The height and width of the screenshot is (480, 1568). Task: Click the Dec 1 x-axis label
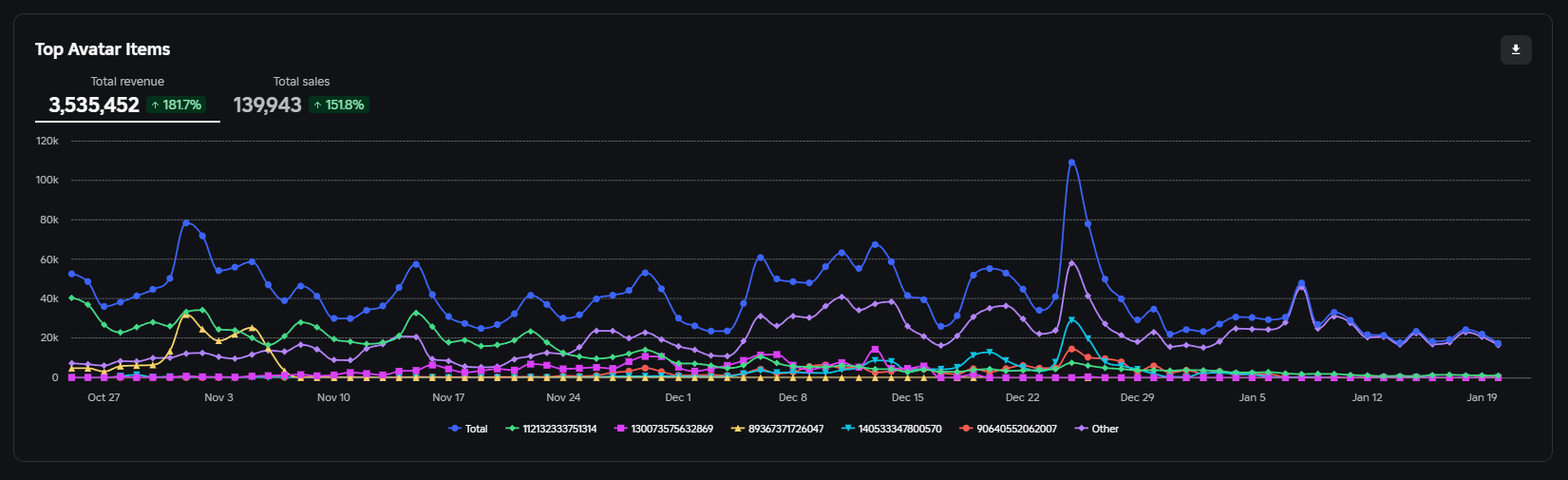tap(678, 397)
